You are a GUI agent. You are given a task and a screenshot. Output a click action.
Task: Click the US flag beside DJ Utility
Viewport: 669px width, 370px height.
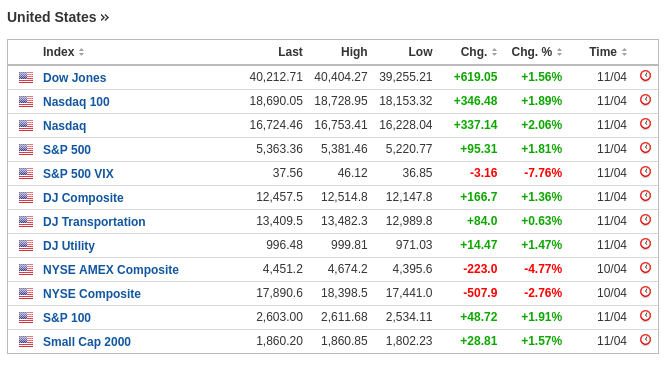pyautogui.click(x=26, y=245)
